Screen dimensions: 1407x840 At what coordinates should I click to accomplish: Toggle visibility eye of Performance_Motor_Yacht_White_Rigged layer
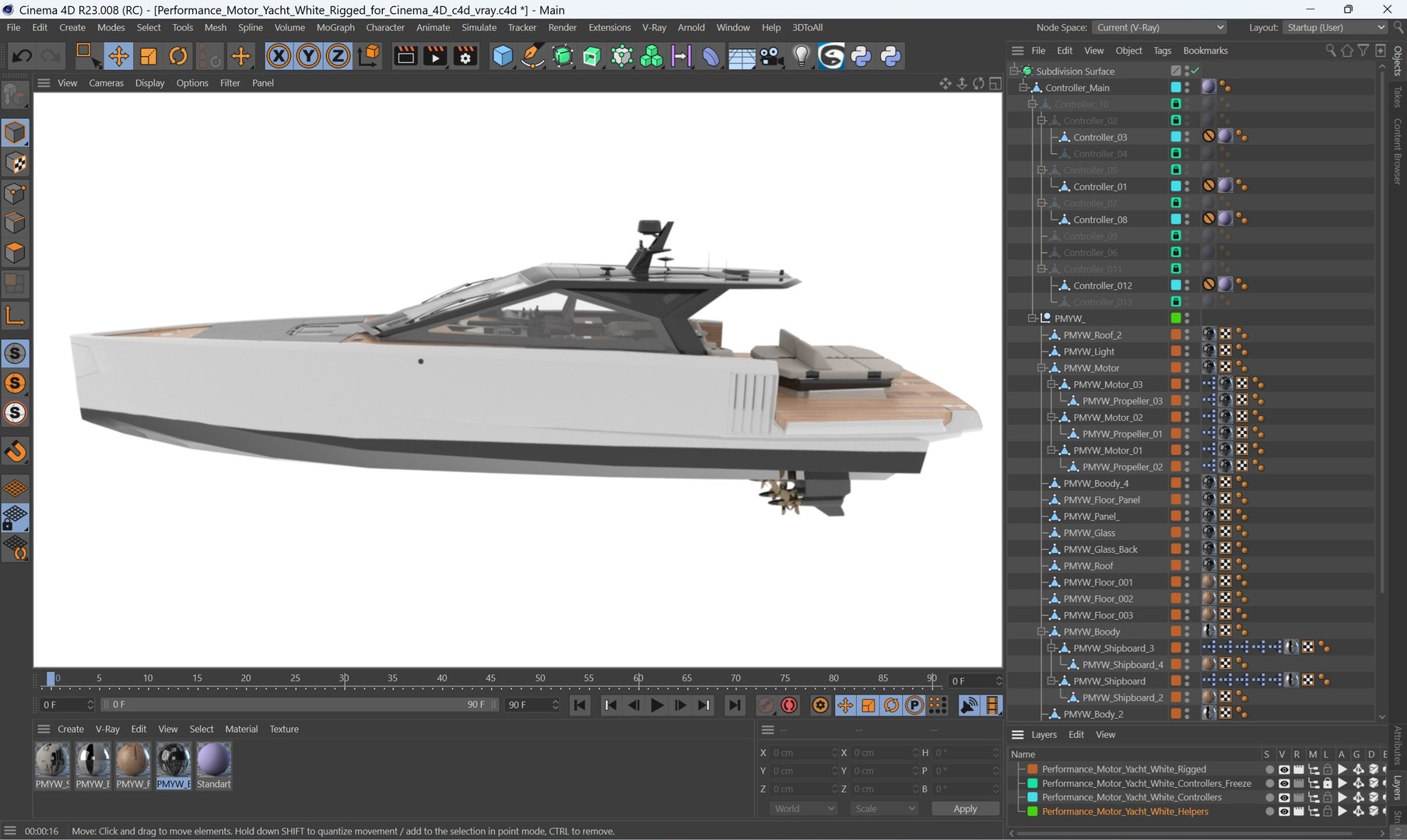pos(1284,769)
